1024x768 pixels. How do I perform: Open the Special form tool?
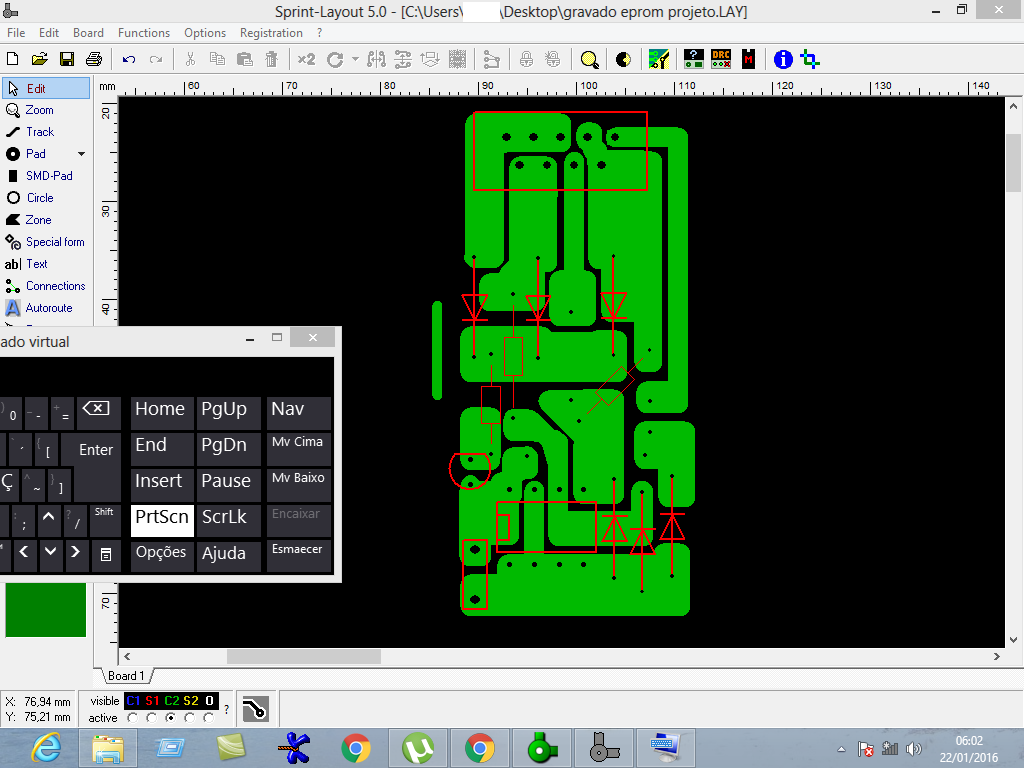pos(46,242)
